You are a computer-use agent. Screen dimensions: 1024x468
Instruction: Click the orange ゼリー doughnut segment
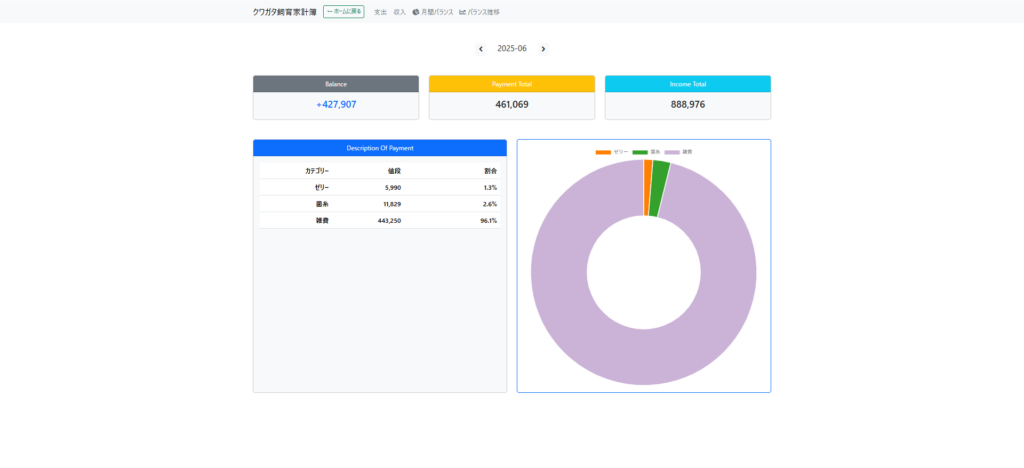click(x=647, y=188)
